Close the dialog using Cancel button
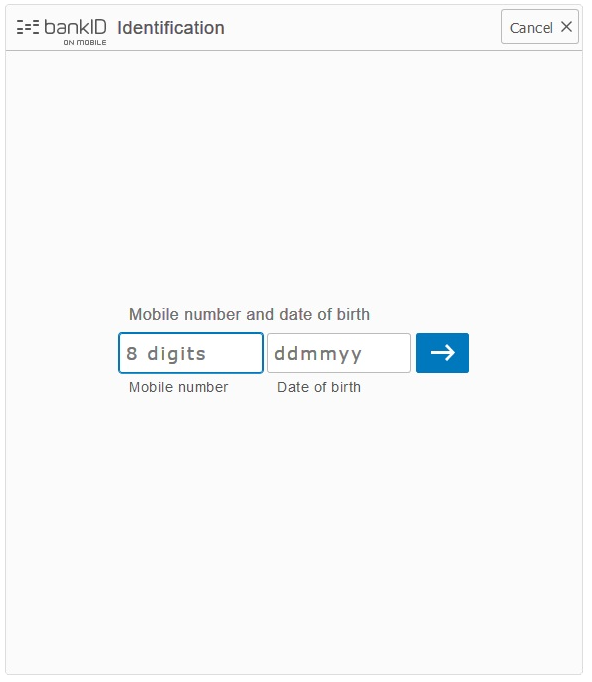Screen dimensions: 592x682 pos(540,27)
